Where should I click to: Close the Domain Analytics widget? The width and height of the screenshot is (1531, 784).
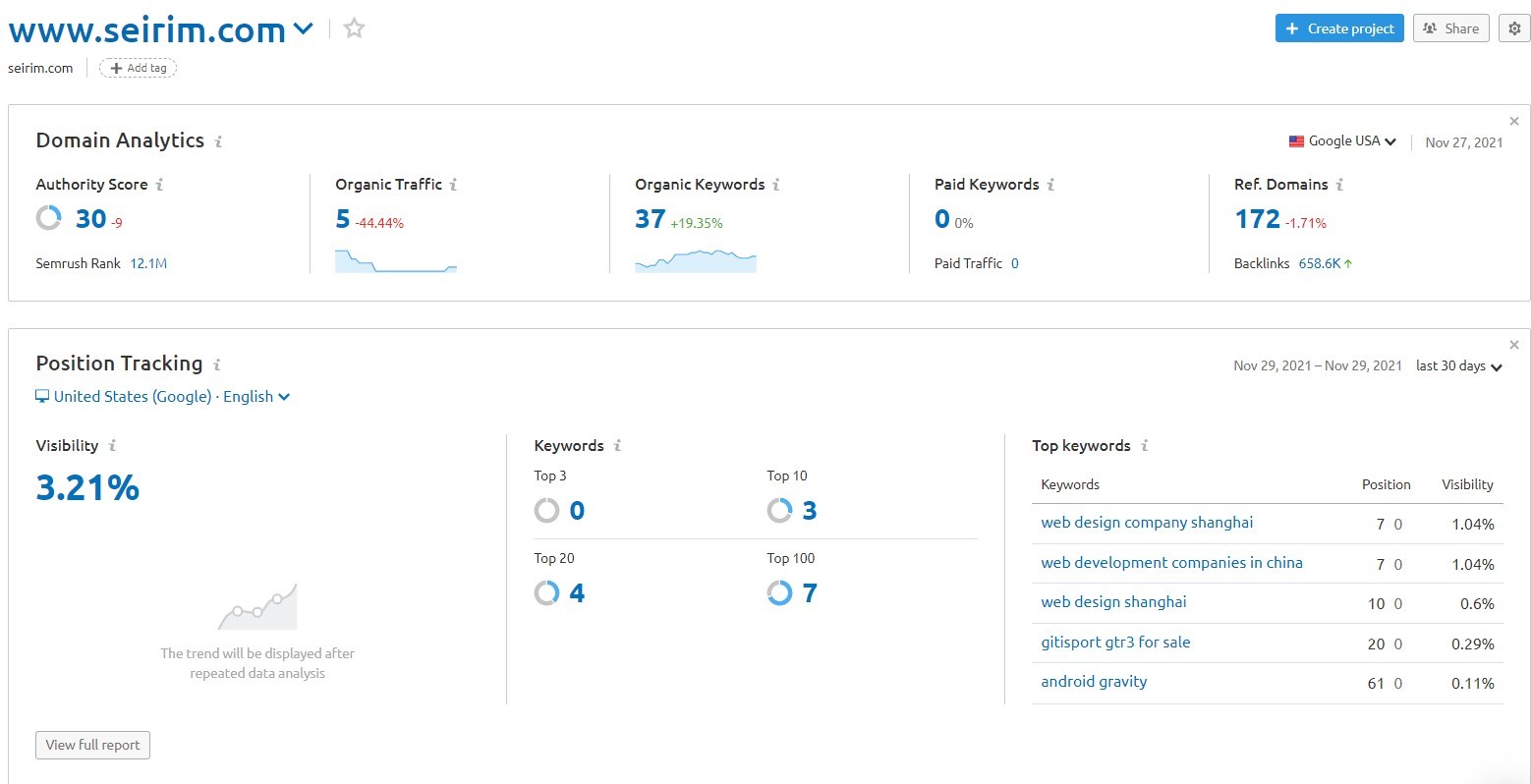click(1513, 122)
